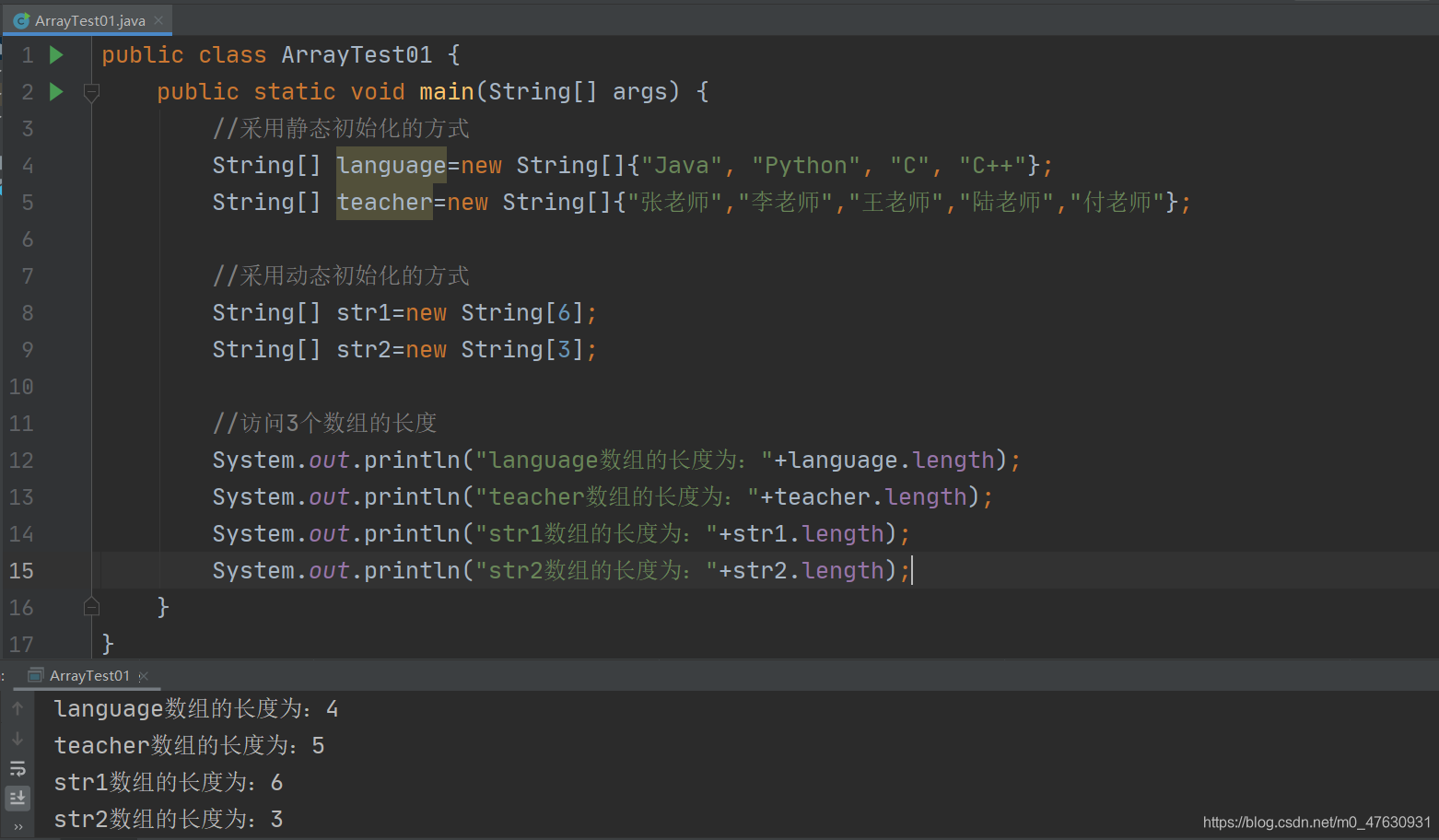This screenshot has height=840, width=1439.
Task: Expand more console toolbar actions chevron
Action: tap(18, 827)
